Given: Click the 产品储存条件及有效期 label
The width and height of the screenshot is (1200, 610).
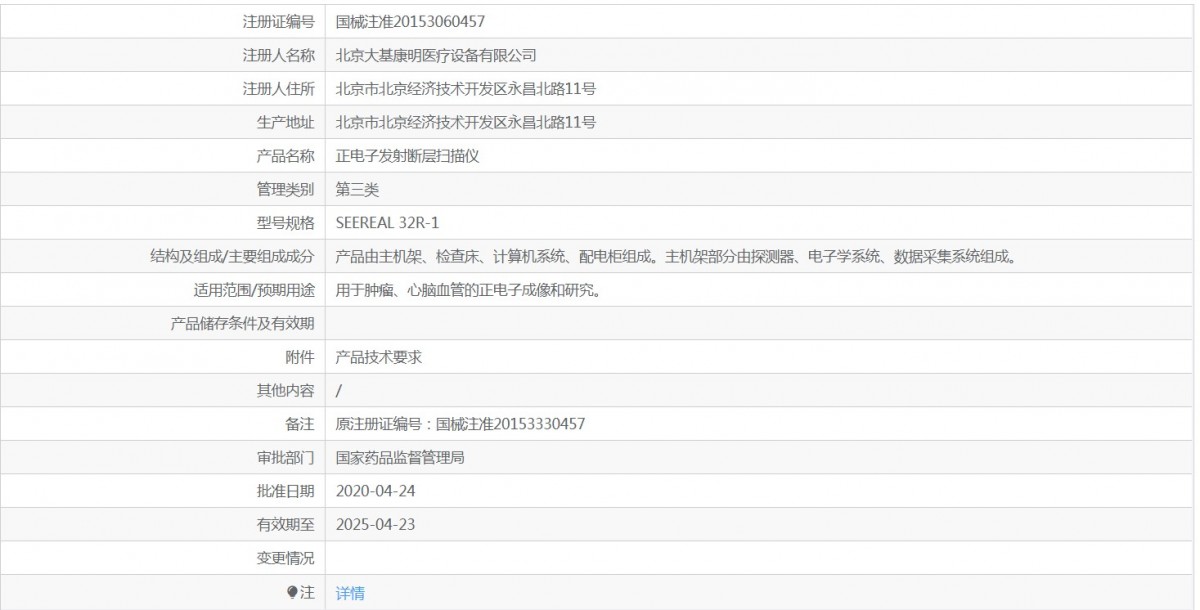Looking at the screenshot, I should click(243, 323).
